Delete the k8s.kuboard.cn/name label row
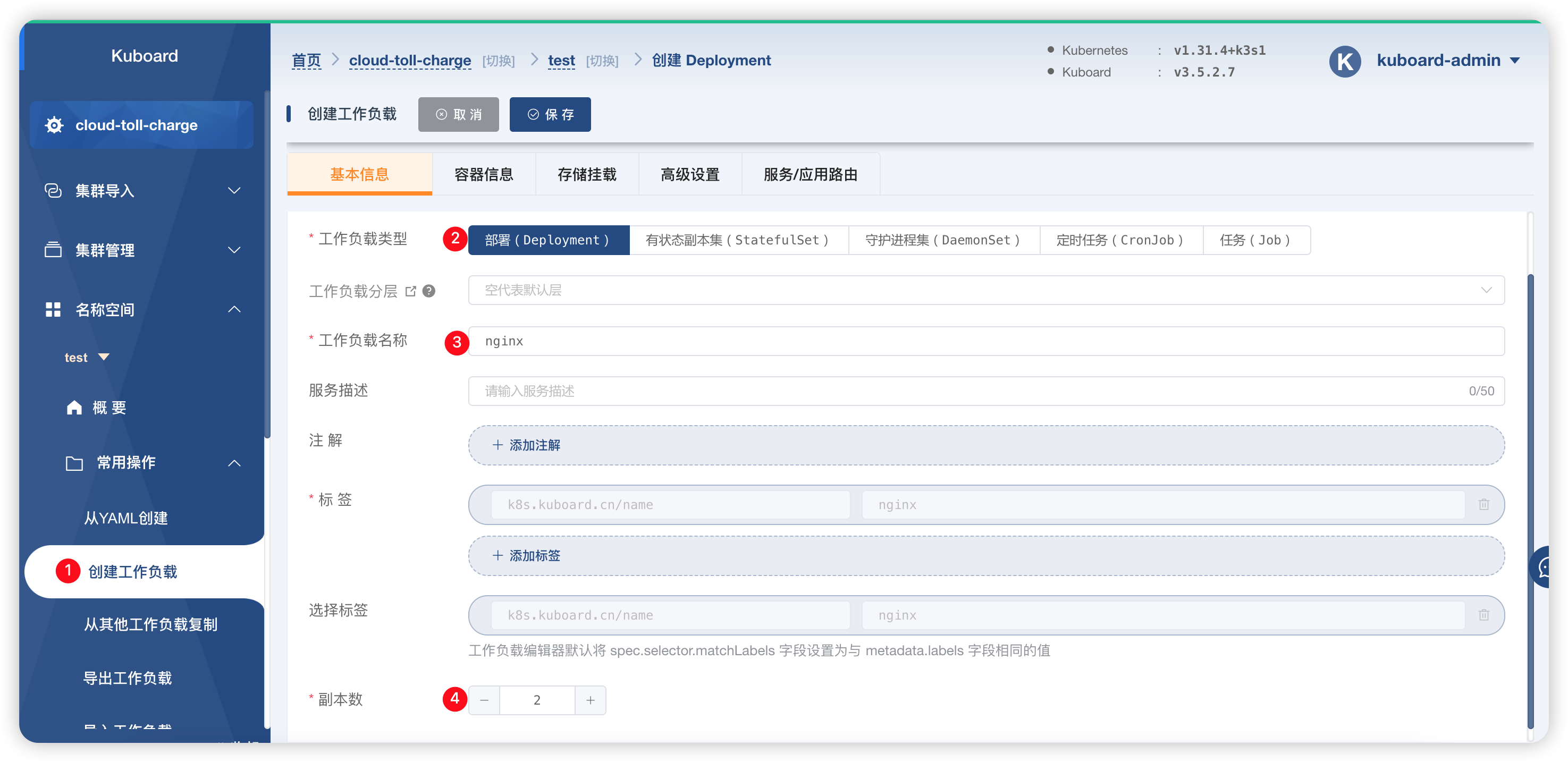This screenshot has height=762, width=1568. [1483, 504]
